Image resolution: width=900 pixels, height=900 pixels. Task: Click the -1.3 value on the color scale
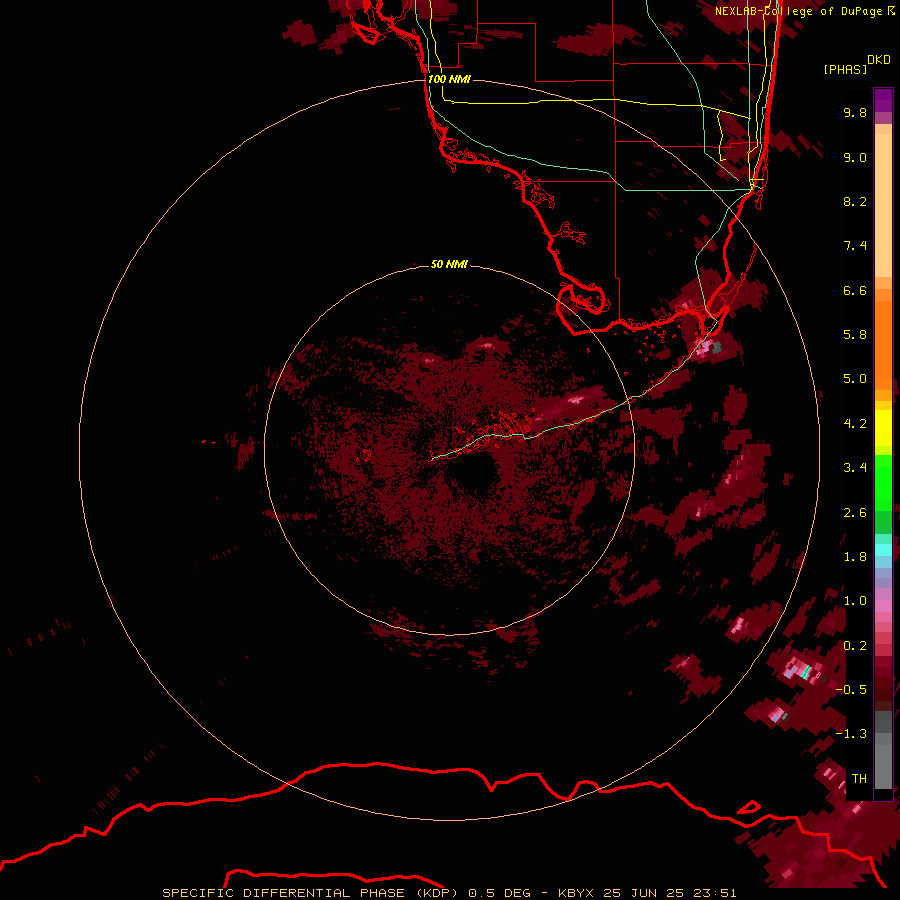[852, 734]
